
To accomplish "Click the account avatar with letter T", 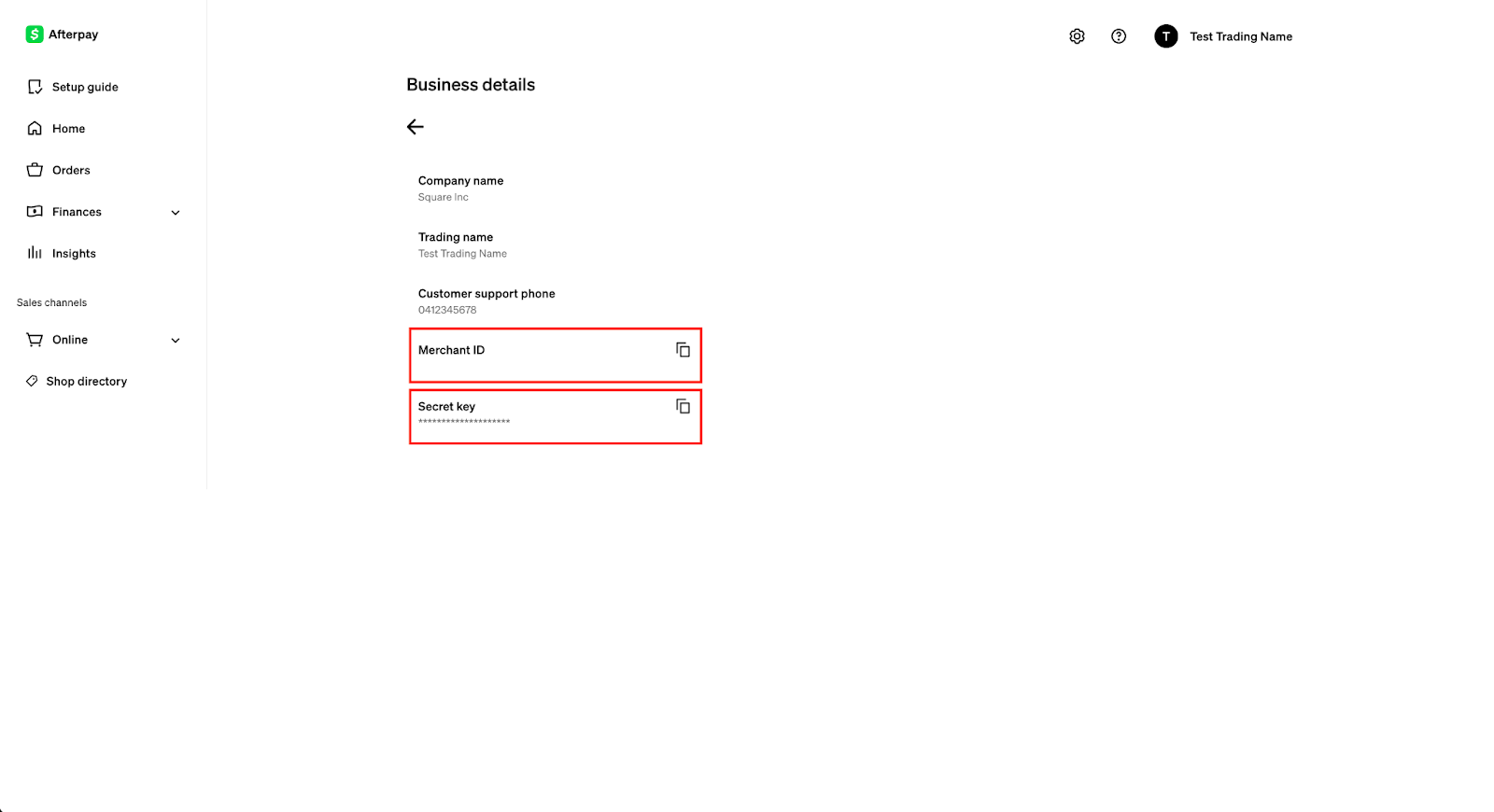I will click(1165, 36).
